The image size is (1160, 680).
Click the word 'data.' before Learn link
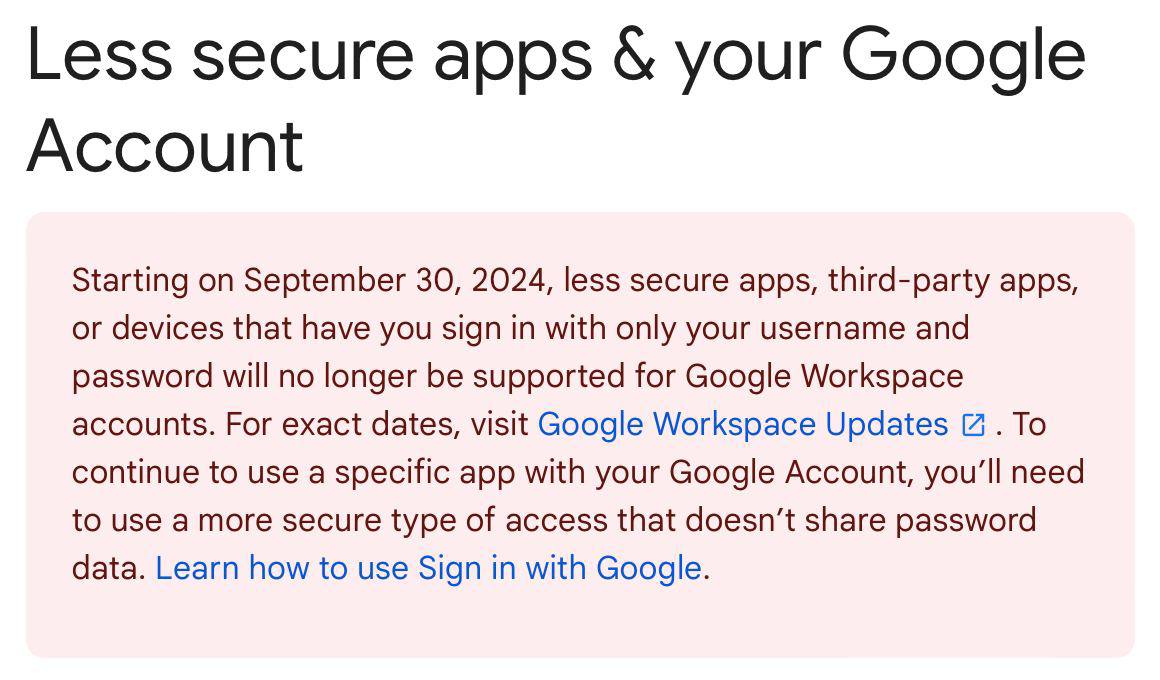pos(110,568)
